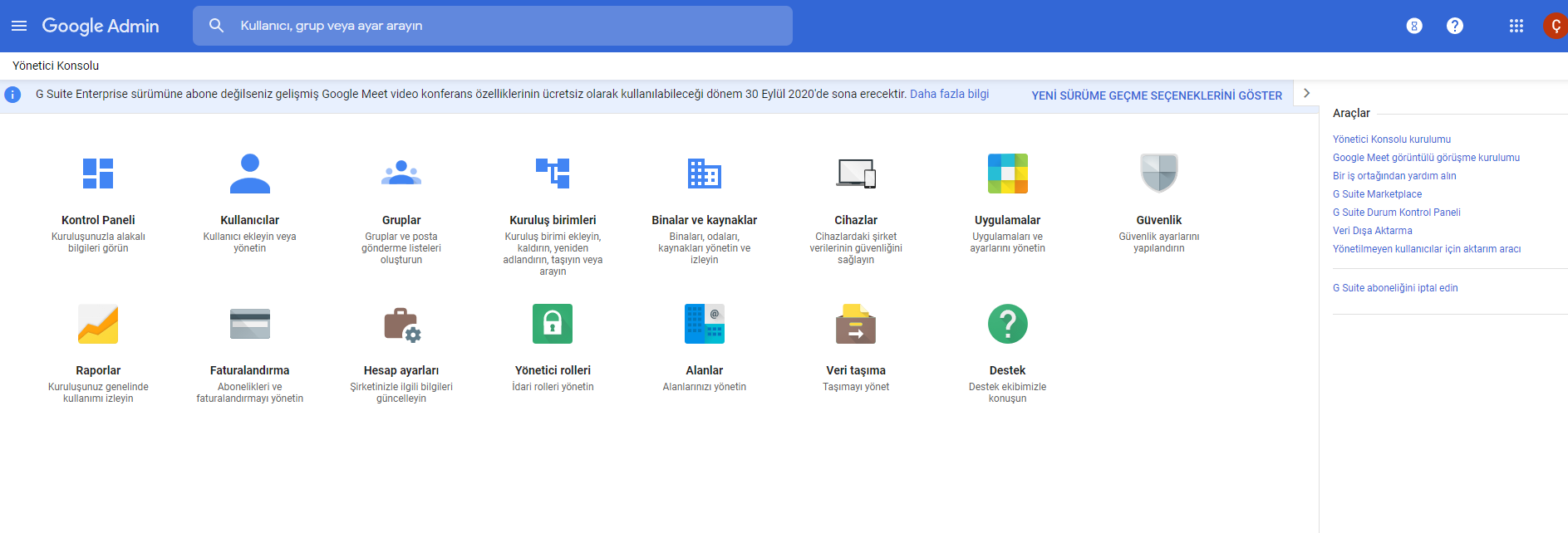The height and width of the screenshot is (533, 1568).
Task: Click 'Bir iş ortağından yardım alın' link
Action: (1394, 176)
